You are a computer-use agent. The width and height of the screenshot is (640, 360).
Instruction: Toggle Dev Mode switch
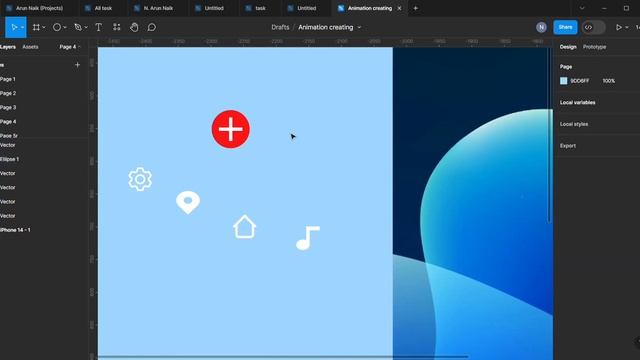point(593,27)
